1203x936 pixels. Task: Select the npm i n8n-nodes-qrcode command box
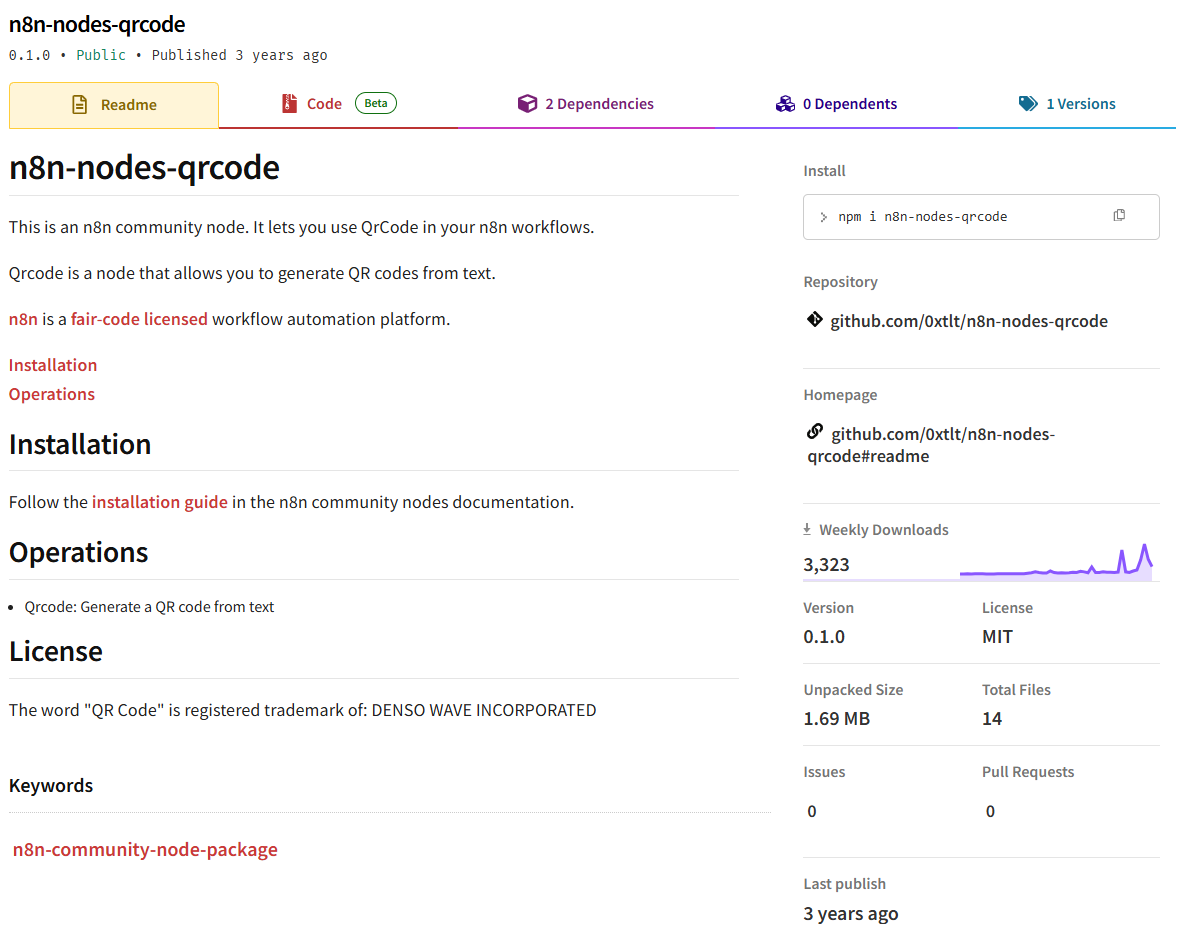point(960,217)
